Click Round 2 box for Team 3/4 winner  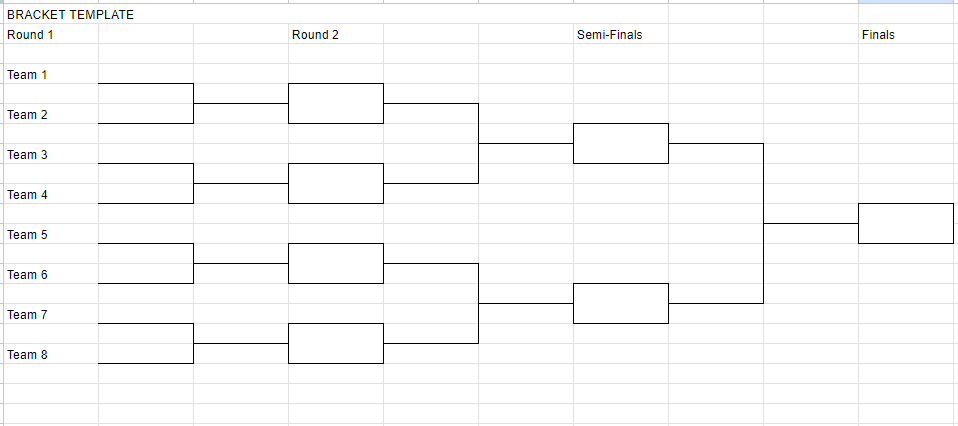[336, 183]
